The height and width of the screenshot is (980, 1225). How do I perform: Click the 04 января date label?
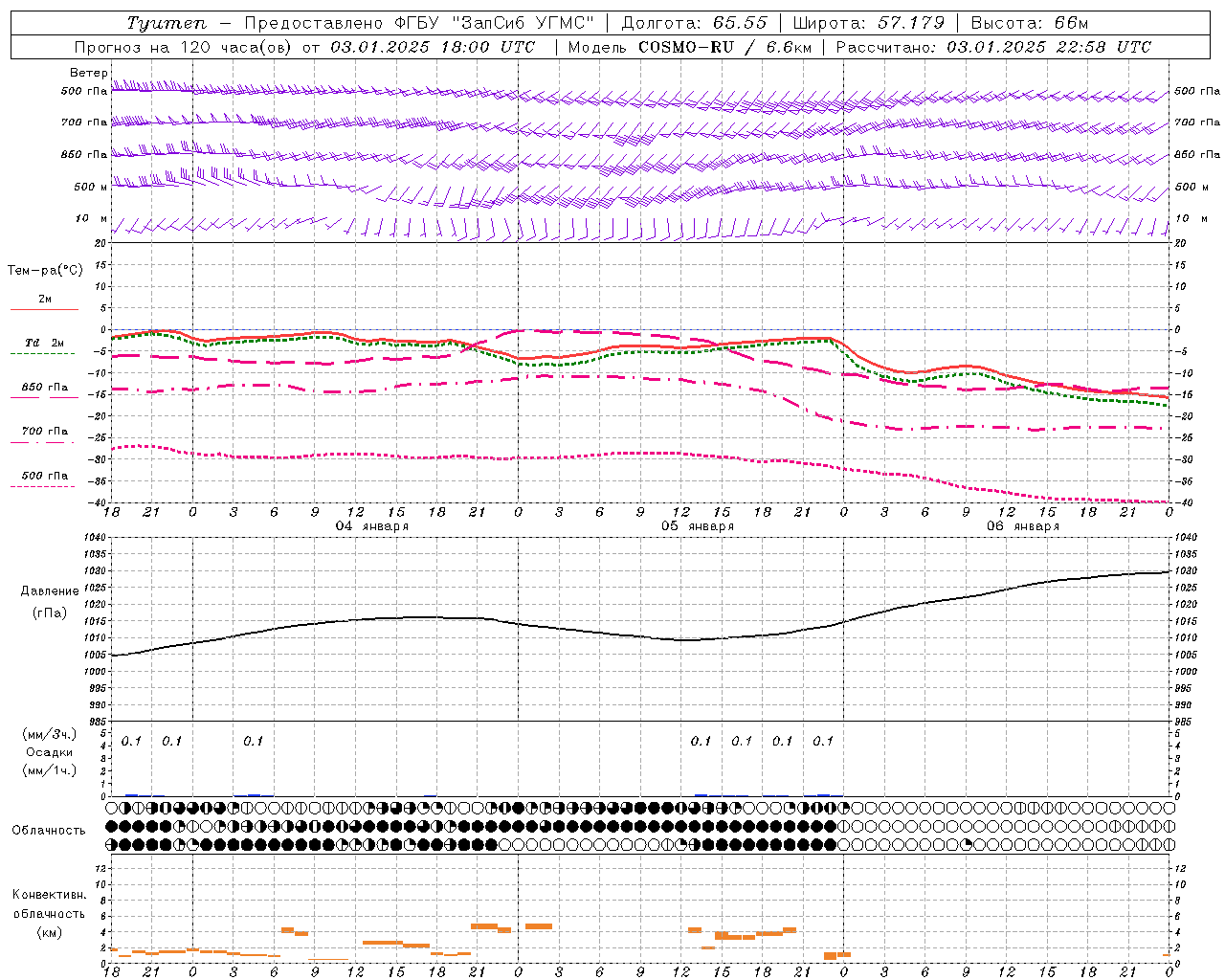tap(371, 526)
